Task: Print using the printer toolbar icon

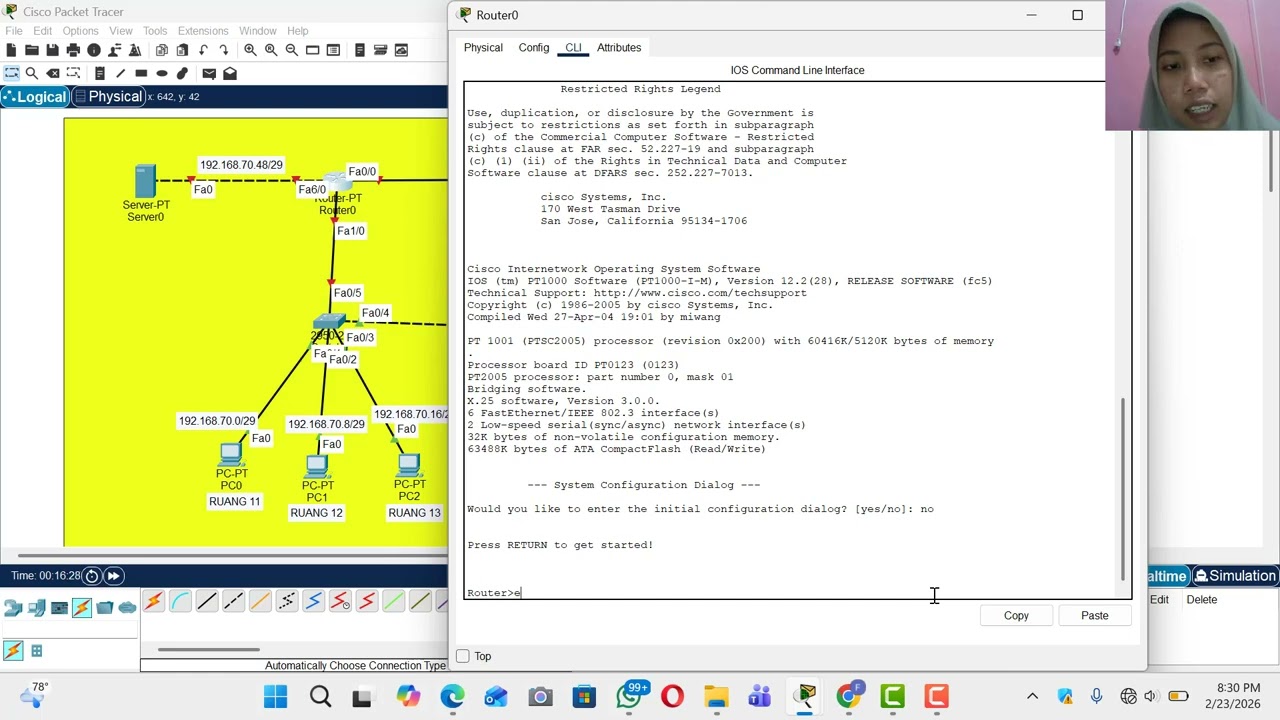Action: pyautogui.click(x=73, y=50)
